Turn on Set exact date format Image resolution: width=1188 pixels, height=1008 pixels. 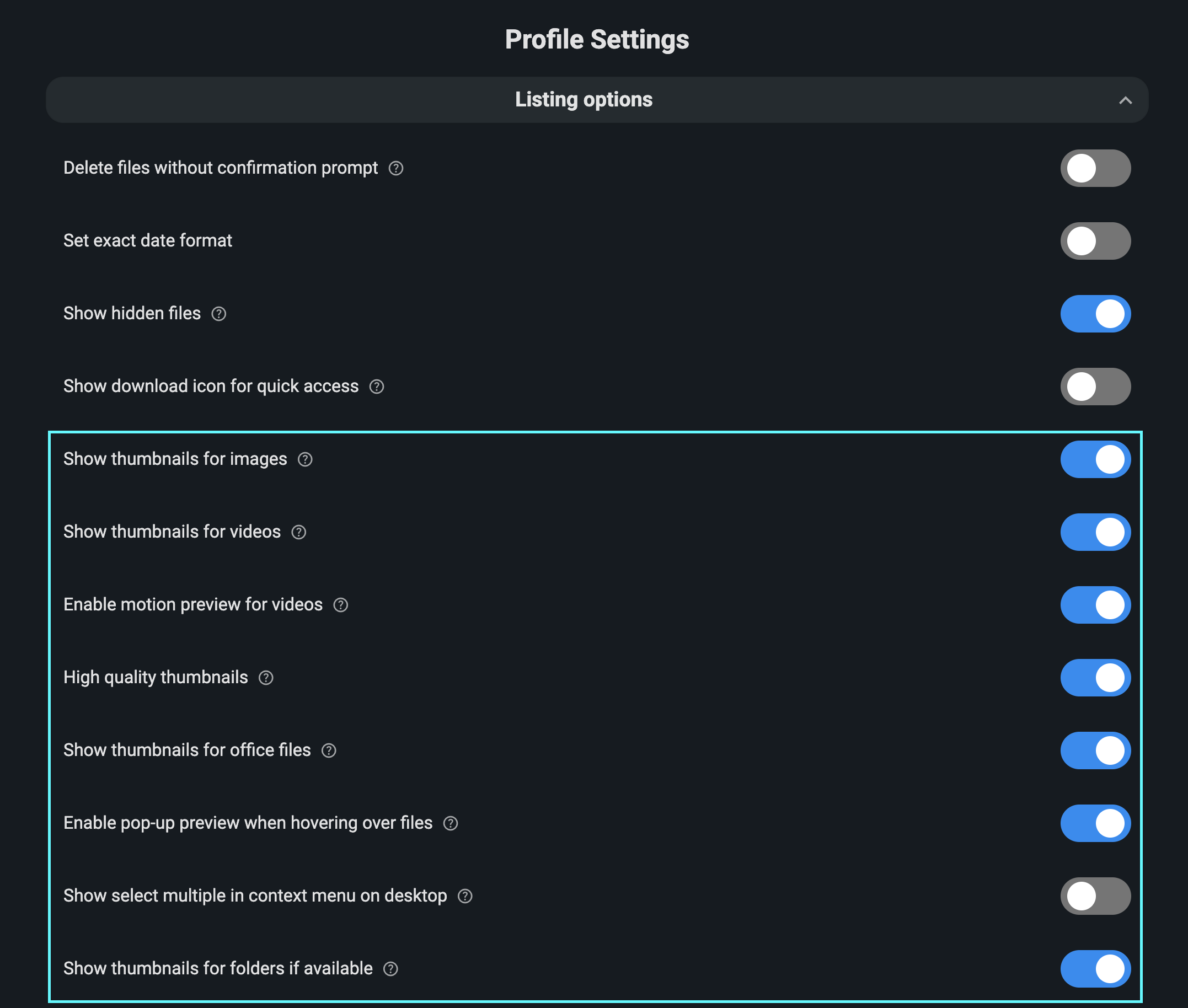click(x=1095, y=241)
